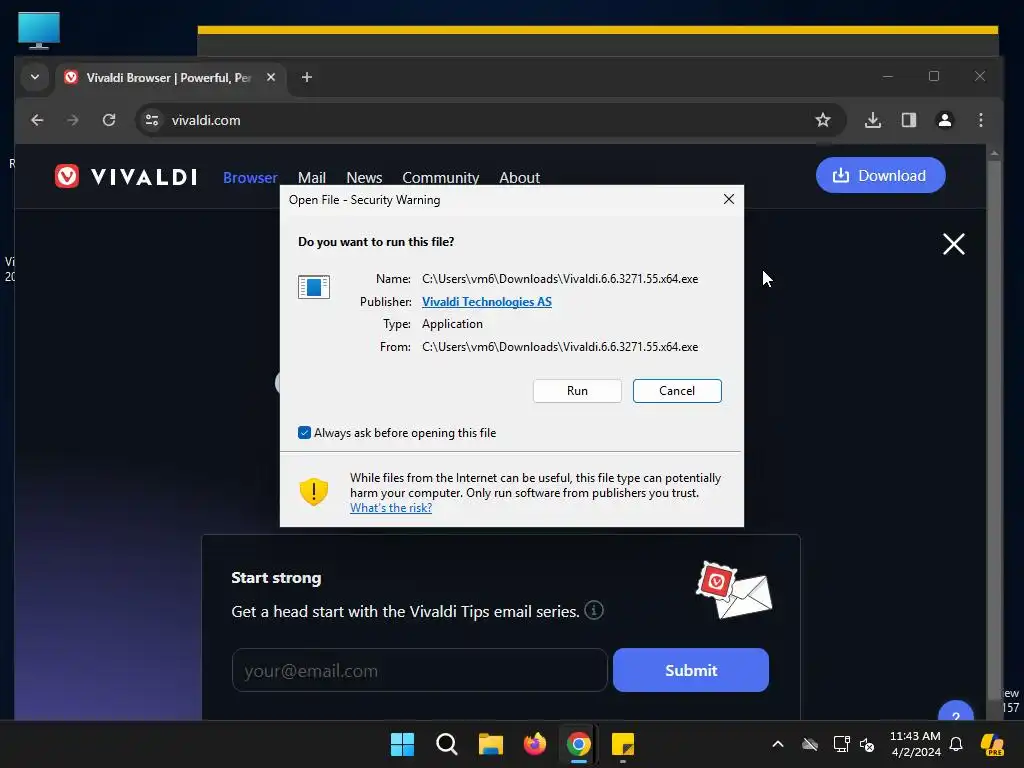Viewport: 1024px width, 768px height.
Task: Click the Run button in security dialog
Action: pyautogui.click(x=577, y=391)
